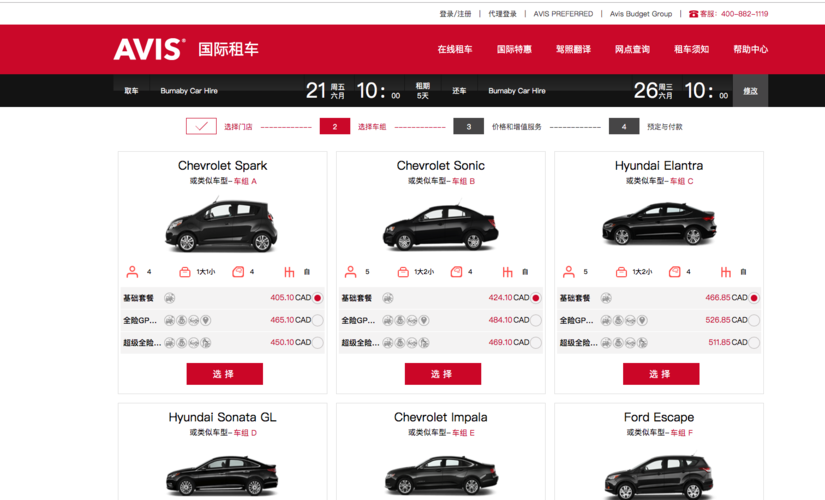Screen dimensions: 825x500
Task: Click the GPS pin icon in Elantra 全险GP row
Action: (642, 320)
